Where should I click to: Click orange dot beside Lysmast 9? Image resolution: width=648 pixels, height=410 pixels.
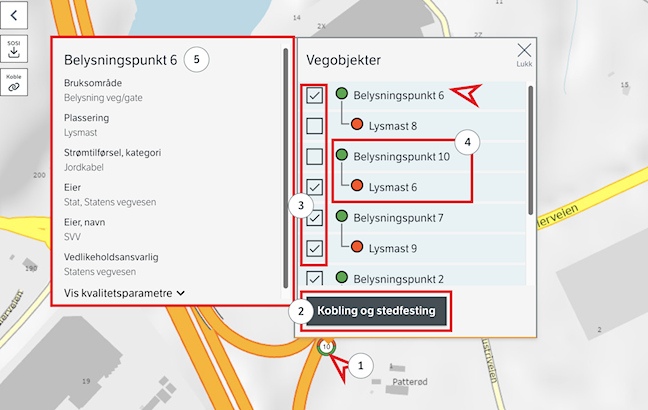click(357, 246)
